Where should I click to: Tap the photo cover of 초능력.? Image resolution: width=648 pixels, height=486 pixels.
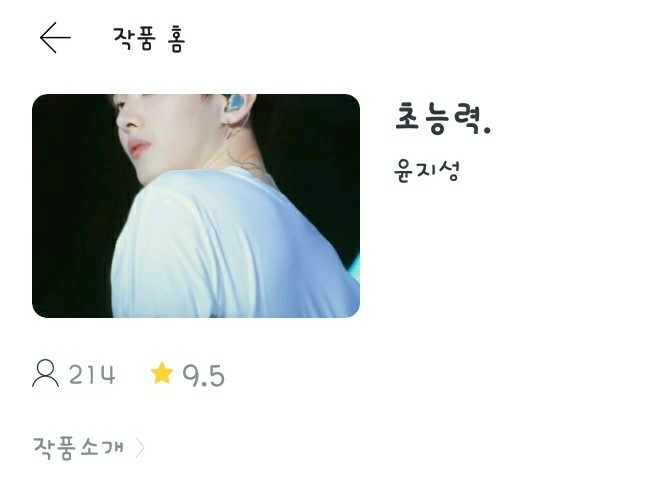(x=196, y=206)
